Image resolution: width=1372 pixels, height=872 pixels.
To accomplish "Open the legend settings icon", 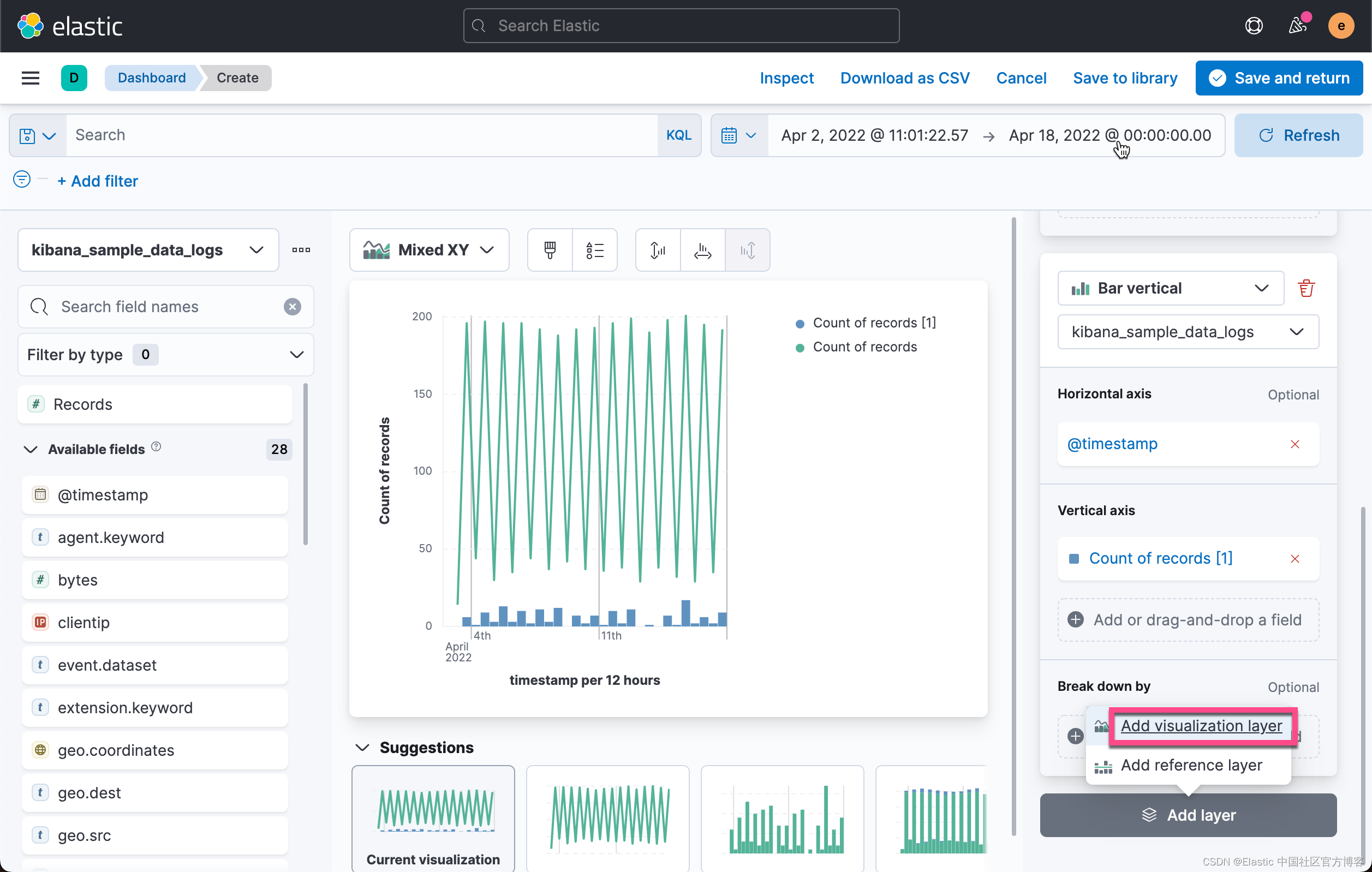I will coord(594,250).
